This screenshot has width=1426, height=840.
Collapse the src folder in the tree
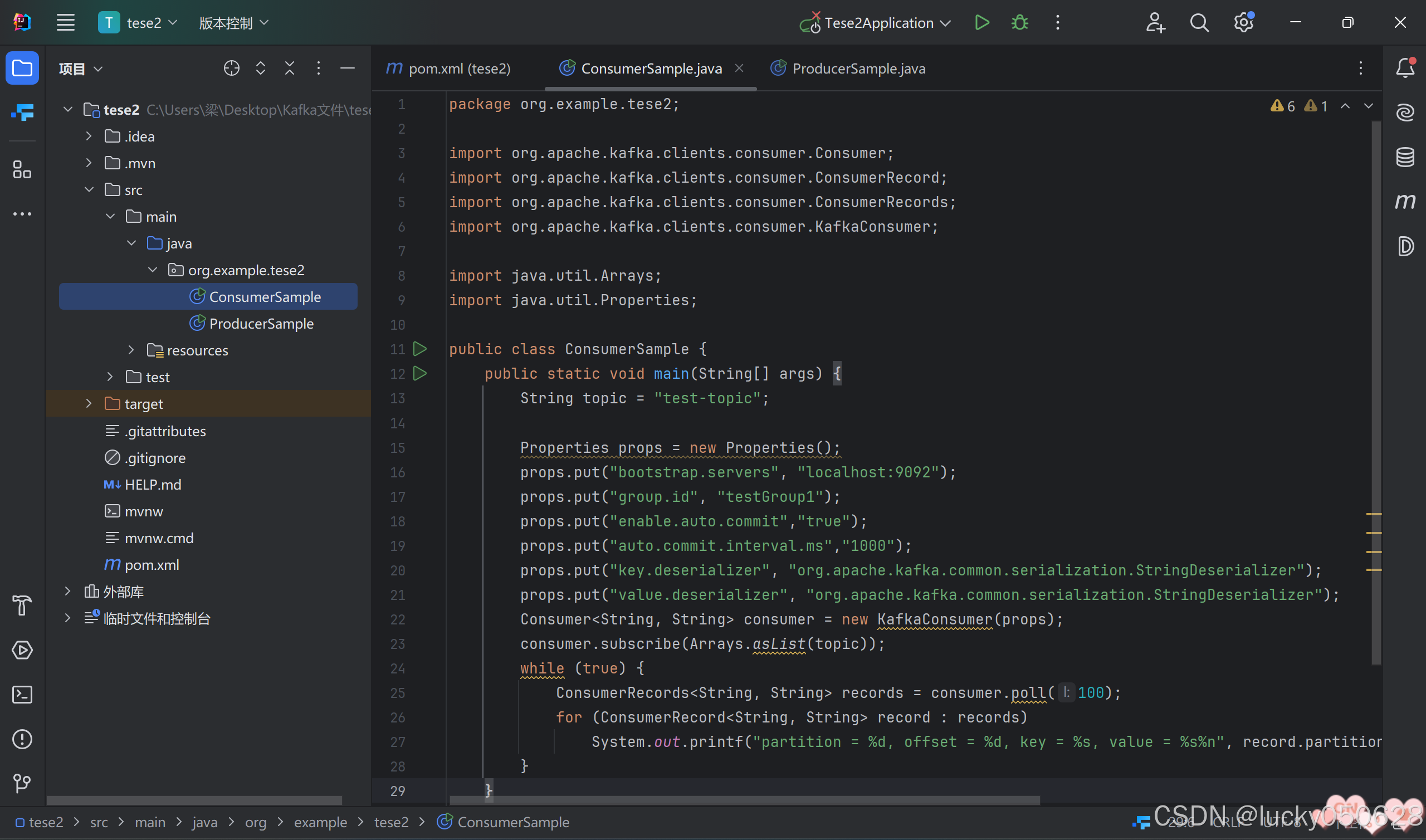point(89,189)
